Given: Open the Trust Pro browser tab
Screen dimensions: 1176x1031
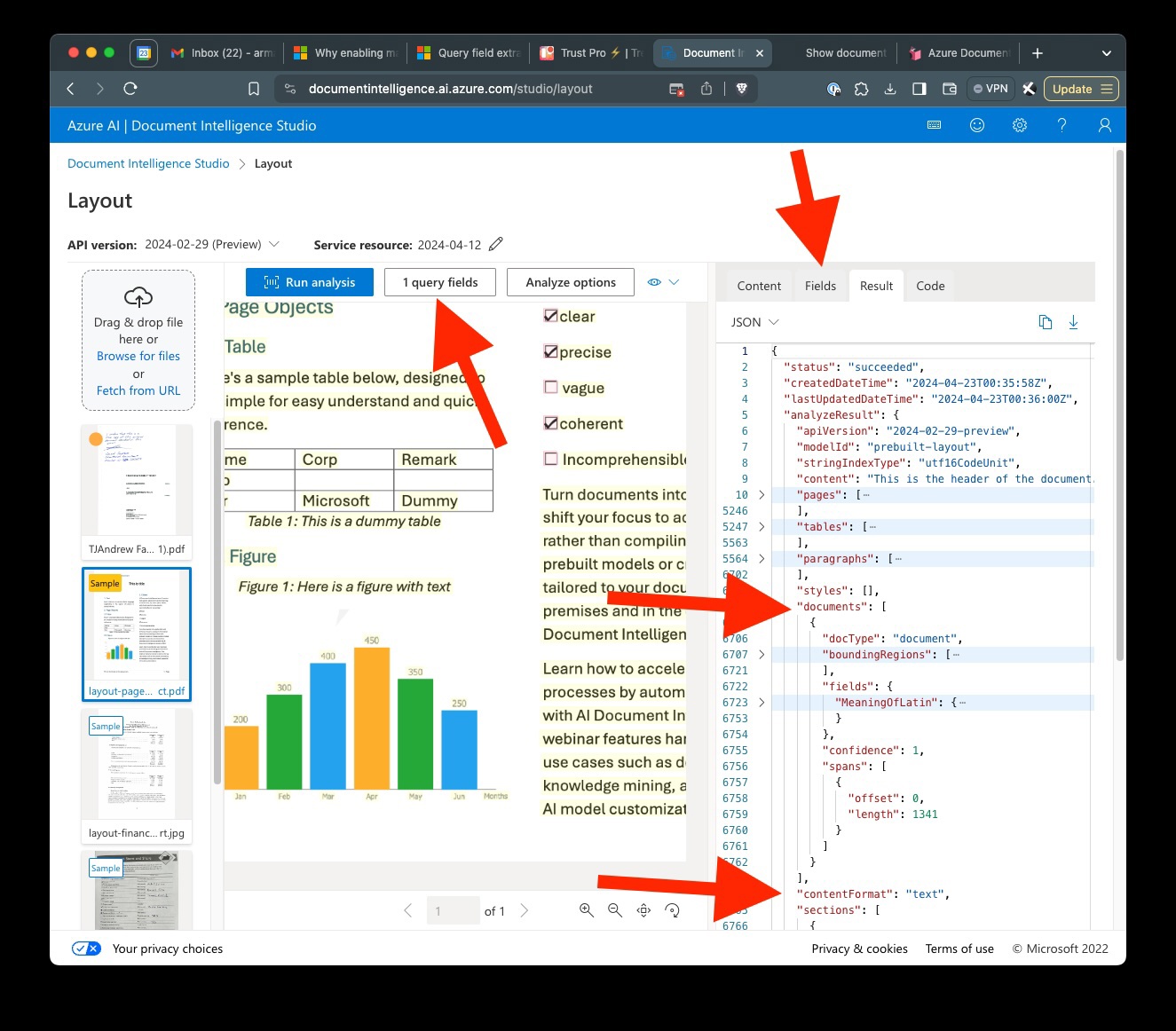Looking at the screenshot, I should click(591, 53).
